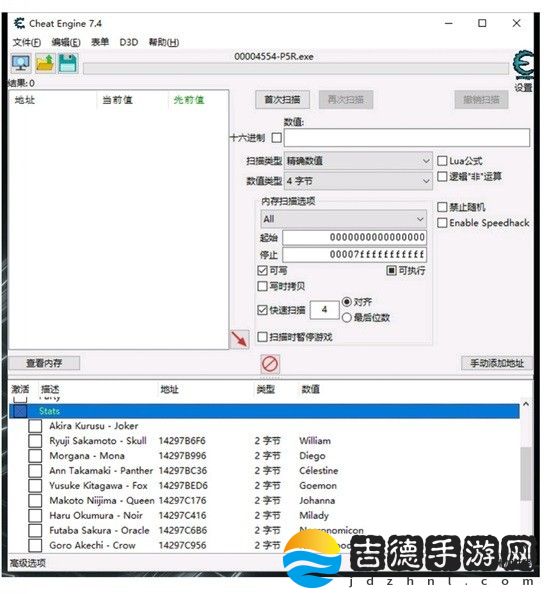The width and height of the screenshot is (549, 594).
Task: Tick the checkbox next to Ryuji Sakamoto - Skull
Action: coord(35,441)
